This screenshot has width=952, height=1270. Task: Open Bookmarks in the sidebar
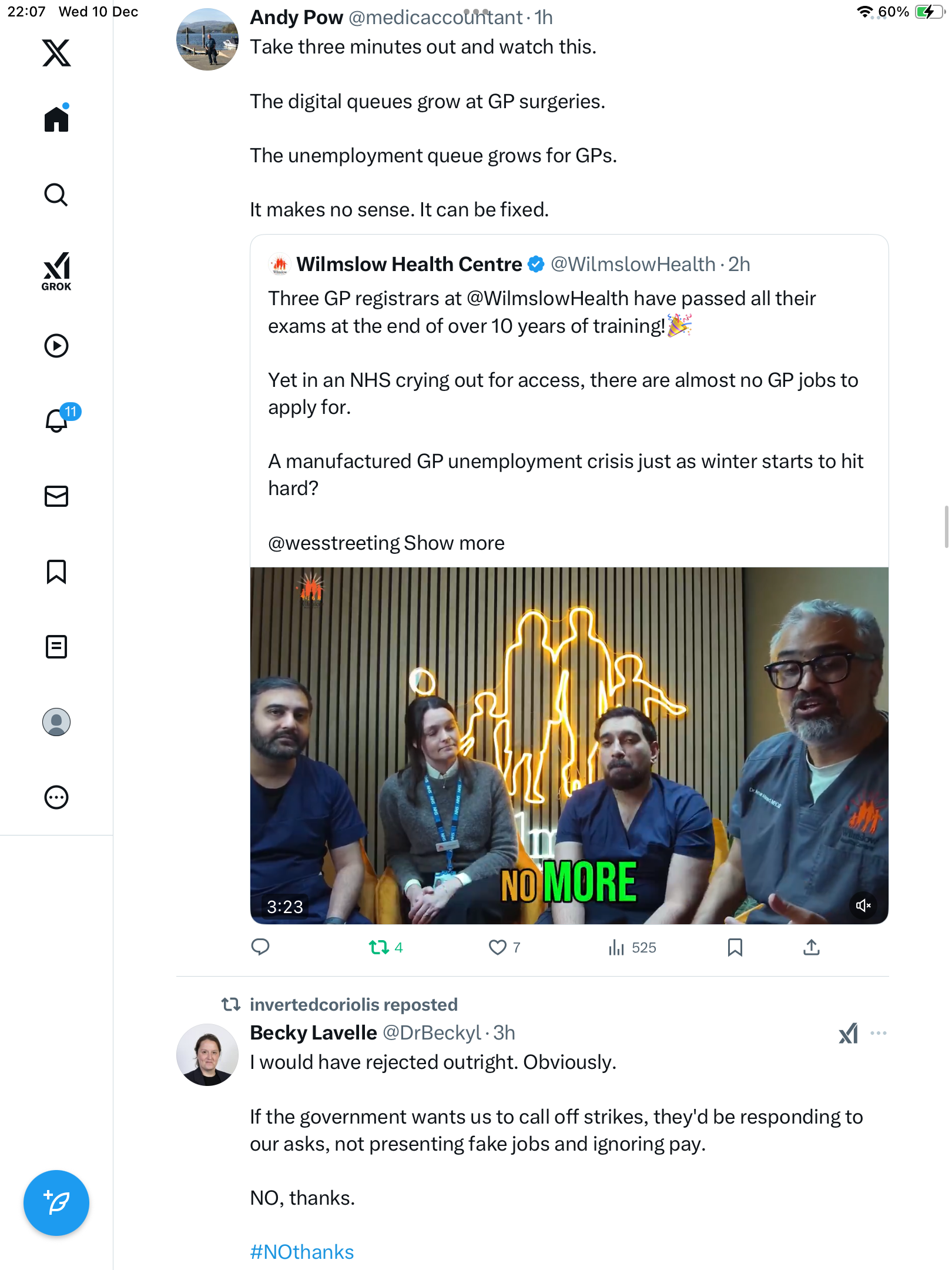(56, 571)
